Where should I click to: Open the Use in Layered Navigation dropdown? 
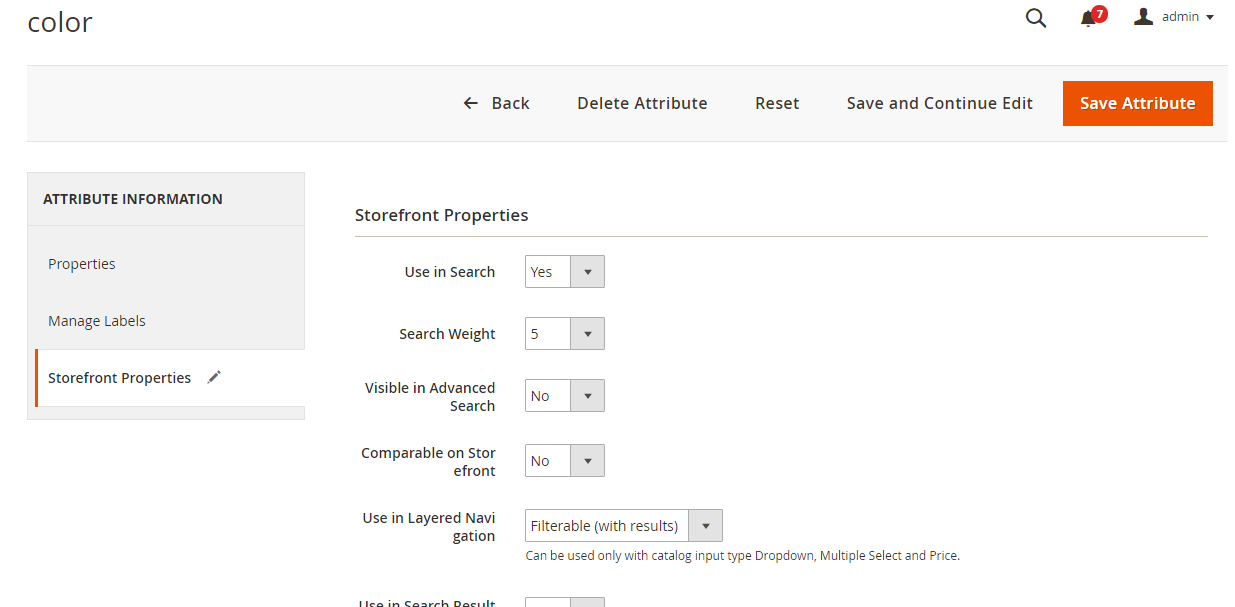click(706, 525)
